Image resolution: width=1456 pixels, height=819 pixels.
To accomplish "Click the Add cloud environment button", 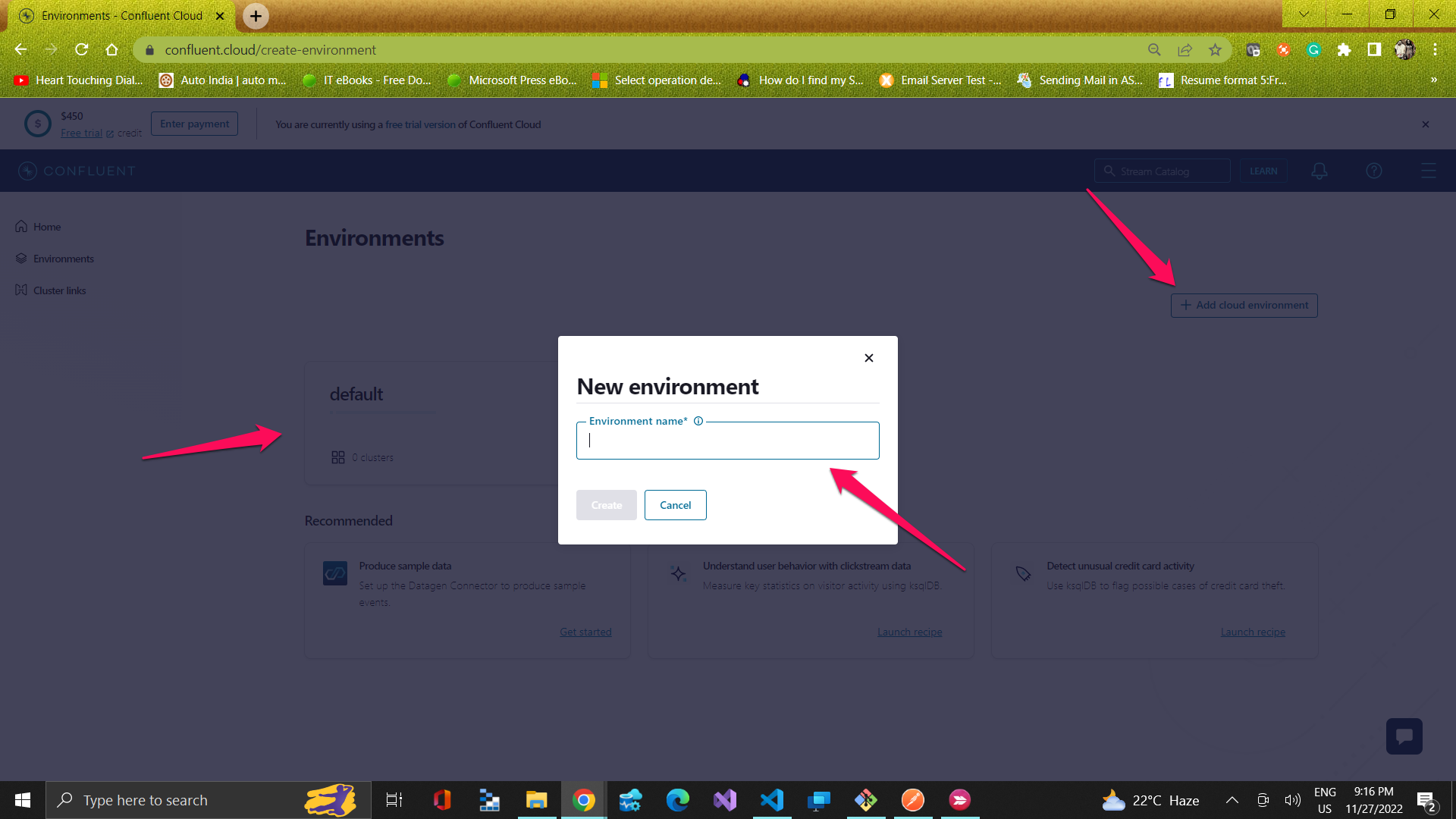I will click(1243, 305).
